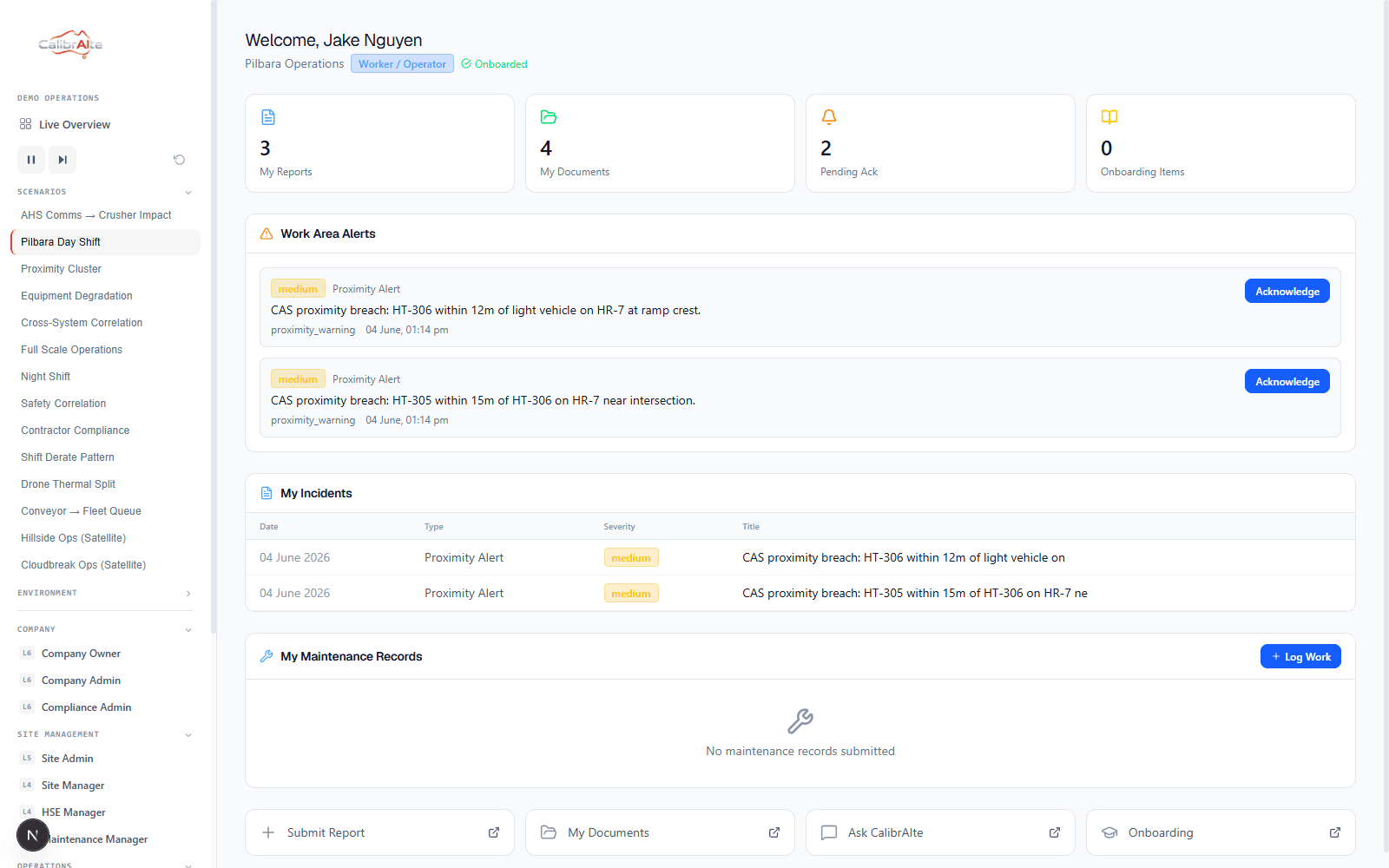Click the Onboarded status check icon
The image size is (1389, 868).
pos(466,63)
